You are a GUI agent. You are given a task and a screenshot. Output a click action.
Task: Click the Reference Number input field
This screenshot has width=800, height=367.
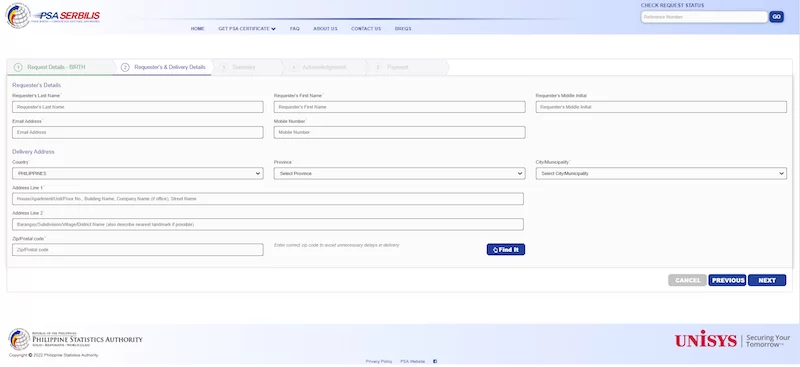[x=704, y=17]
